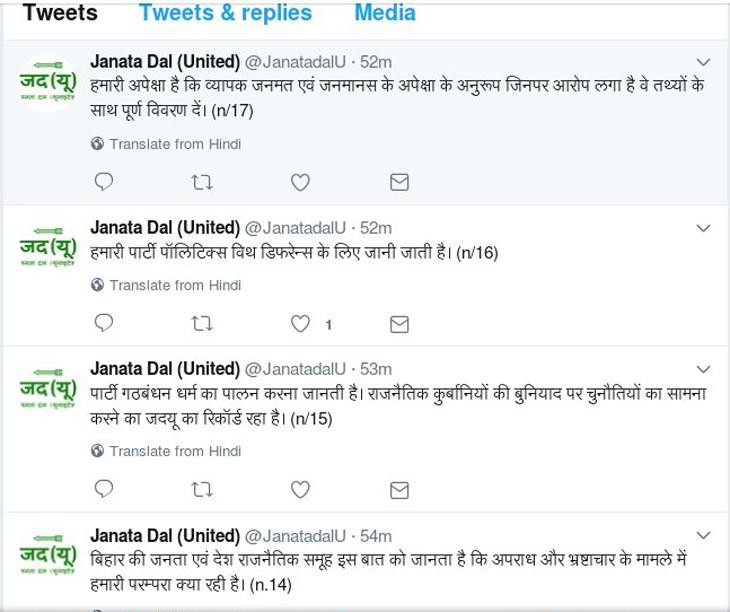Retweet the n/17 tweet
The image size is (730, 612).
pos(202,182)
